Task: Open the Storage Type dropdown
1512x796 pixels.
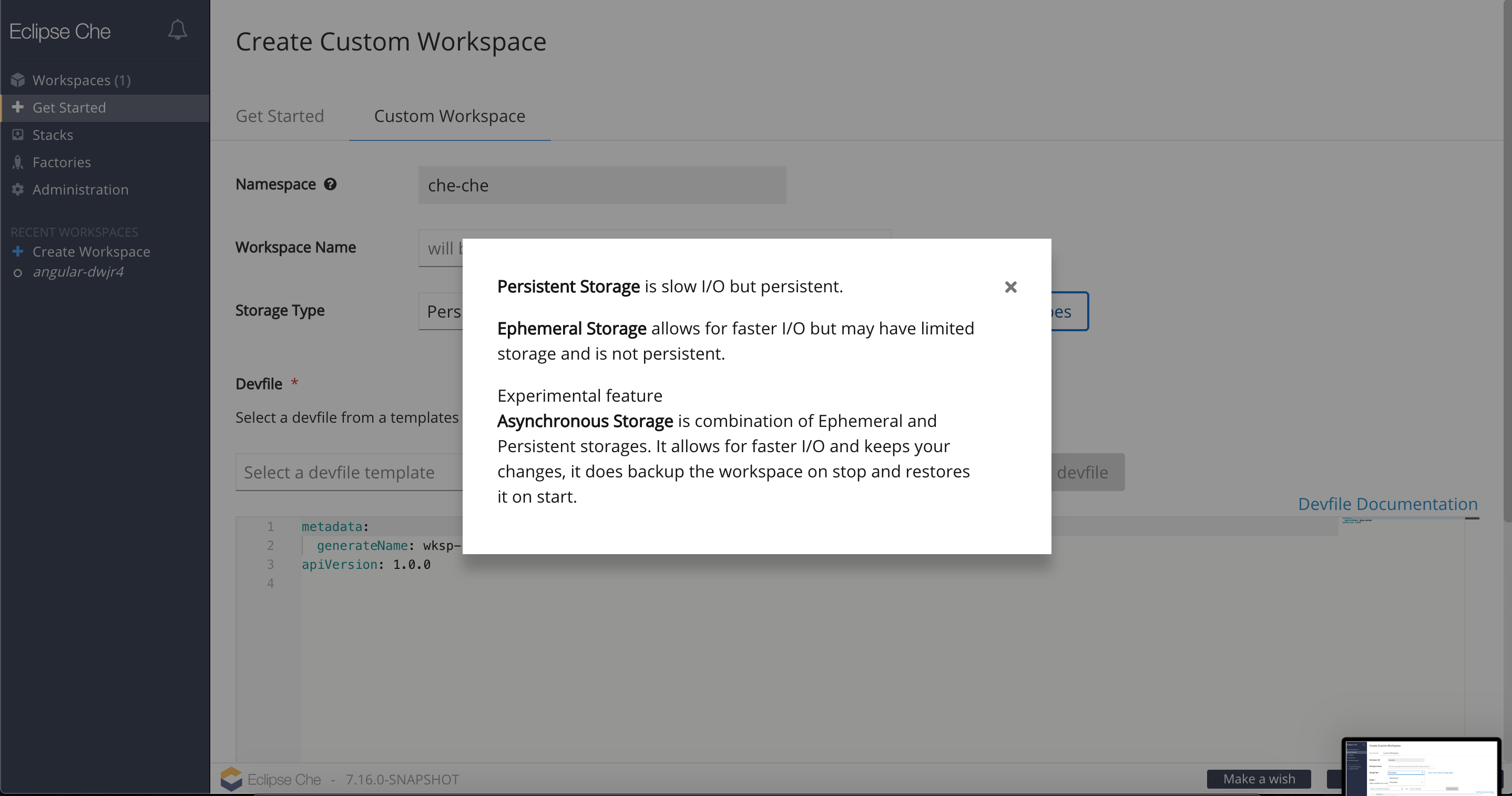Action: (x=440, y=311)
